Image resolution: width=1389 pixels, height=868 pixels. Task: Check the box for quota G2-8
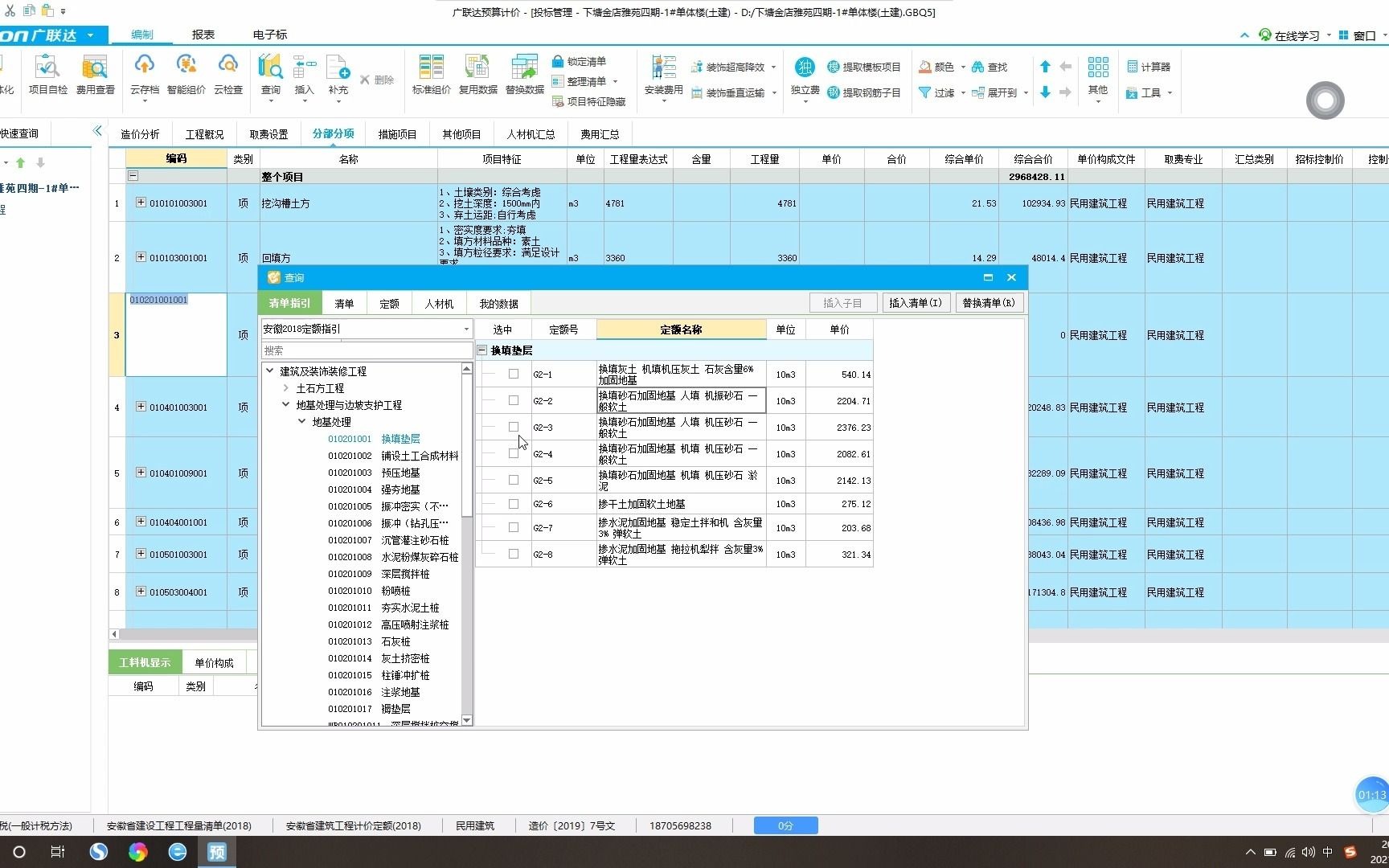pos(514,554)
